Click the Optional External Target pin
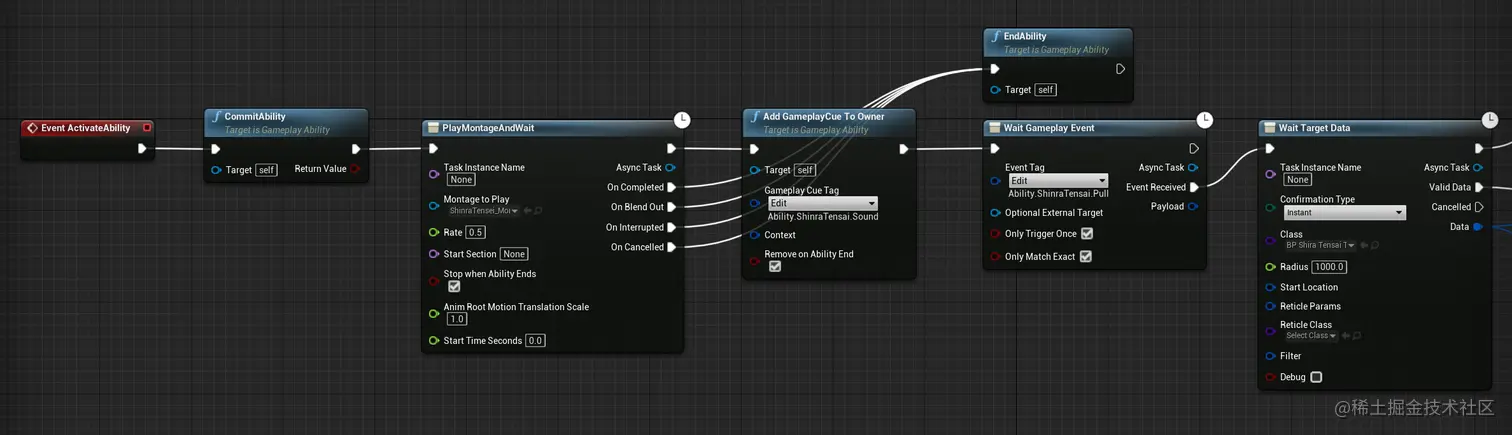This screenshot has width=1512, height=435. pyautogui.click(x=995, y=213)
